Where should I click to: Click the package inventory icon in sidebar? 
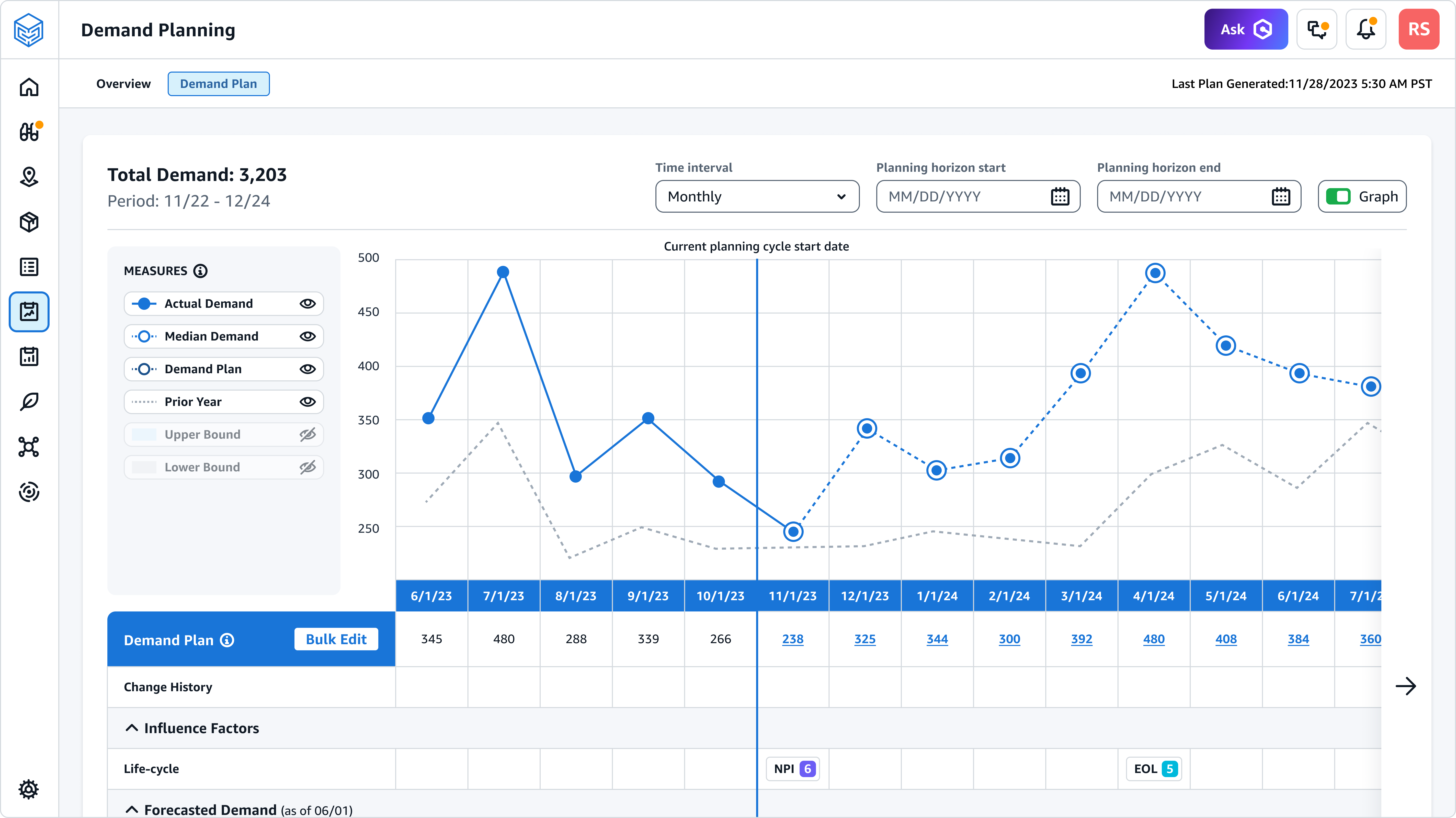click(29, 222)
